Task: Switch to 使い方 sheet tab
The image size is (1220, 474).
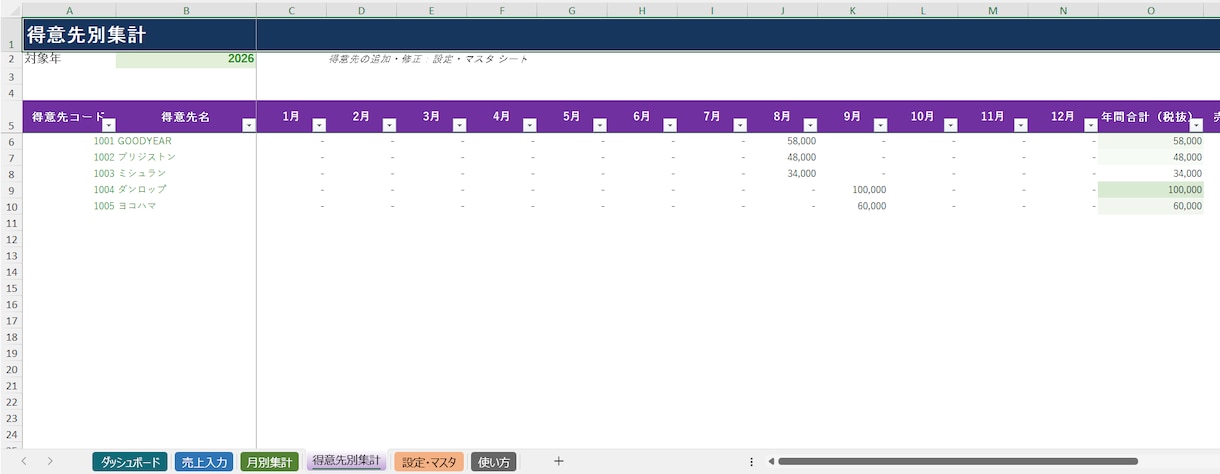Action: coord(494,462)
